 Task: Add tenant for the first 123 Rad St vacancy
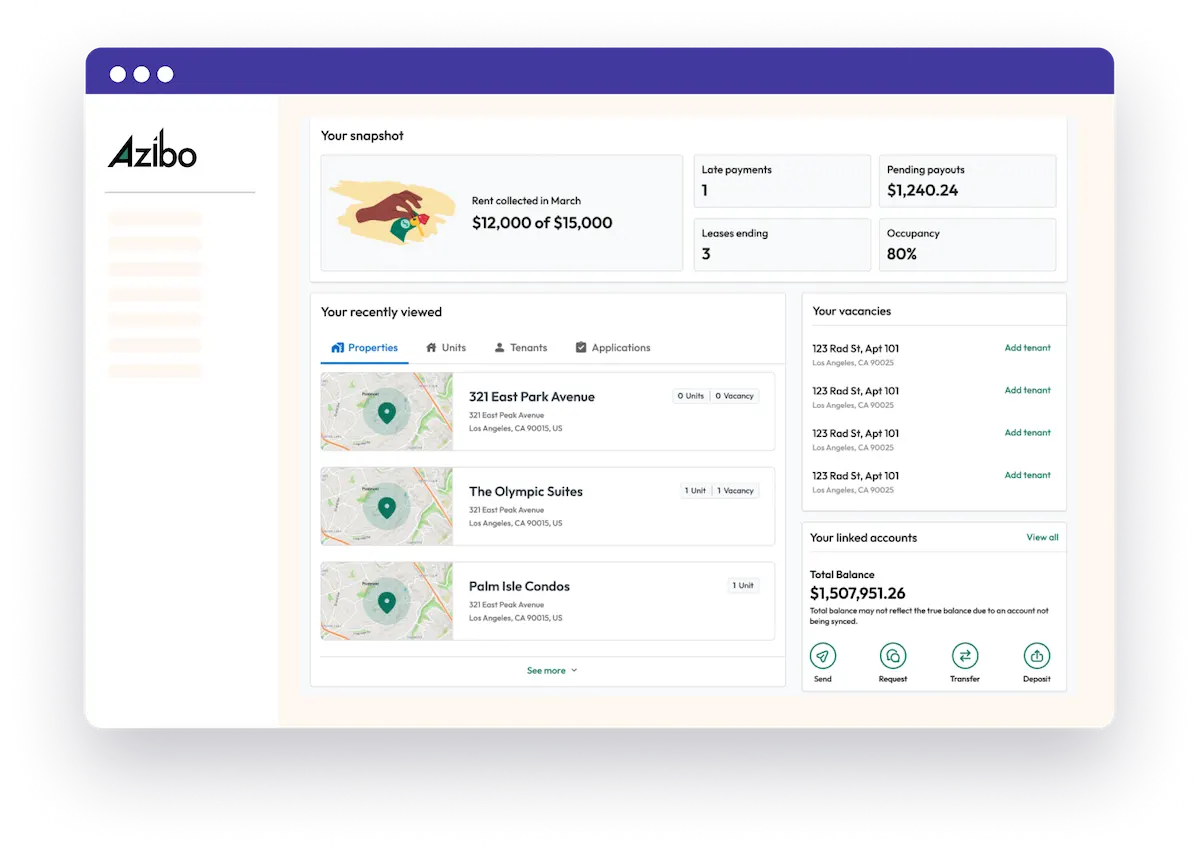click(x=1027, y=347)
